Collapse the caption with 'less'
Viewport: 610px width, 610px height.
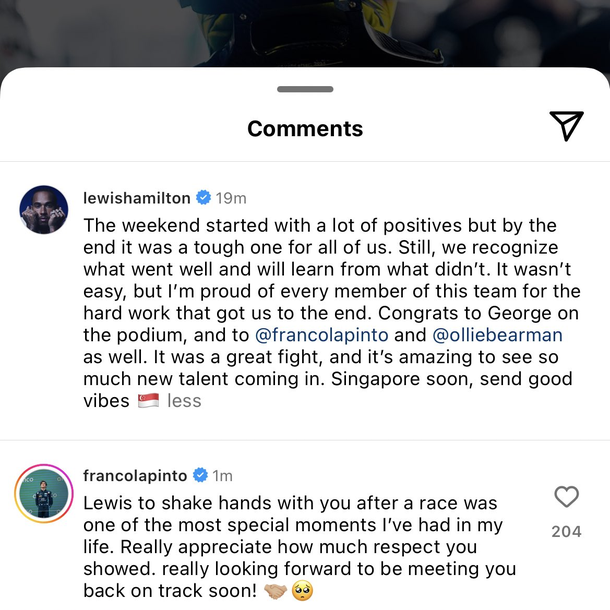click(x=184, y=401)
